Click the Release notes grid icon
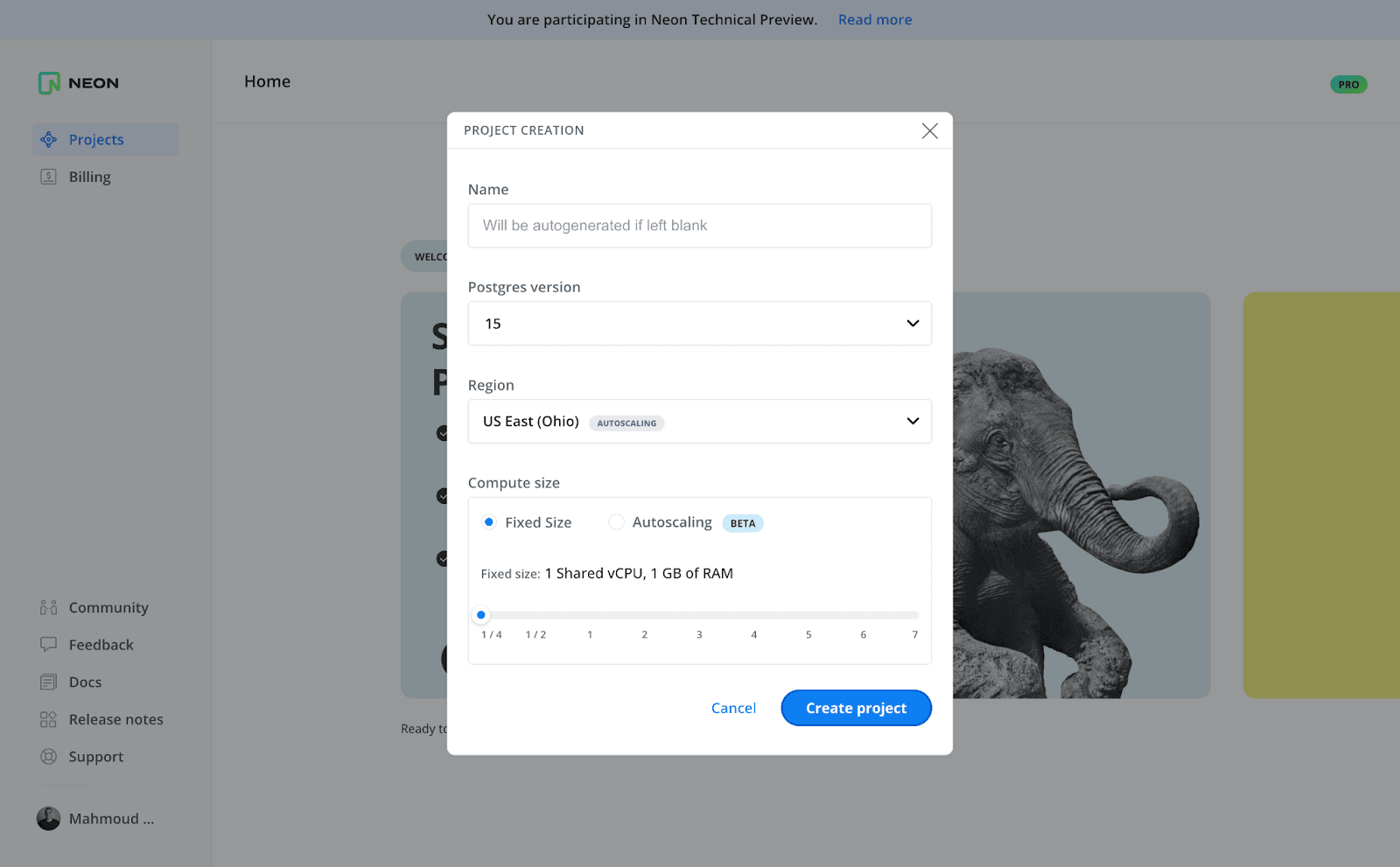This screenshot has width=1400, height=867. [x=49, y=720]
